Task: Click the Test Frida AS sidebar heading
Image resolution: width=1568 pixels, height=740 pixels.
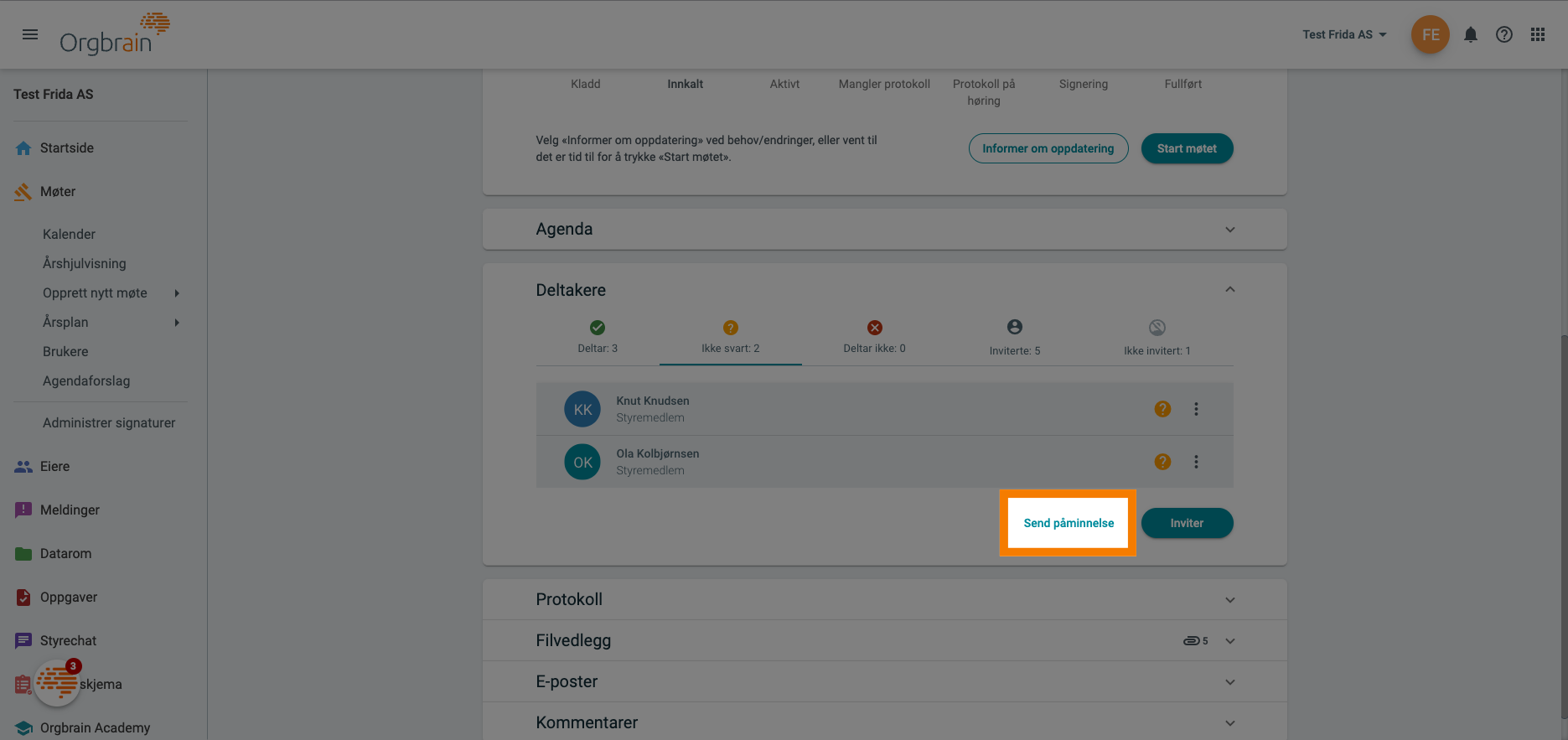Action: point(54,95)
